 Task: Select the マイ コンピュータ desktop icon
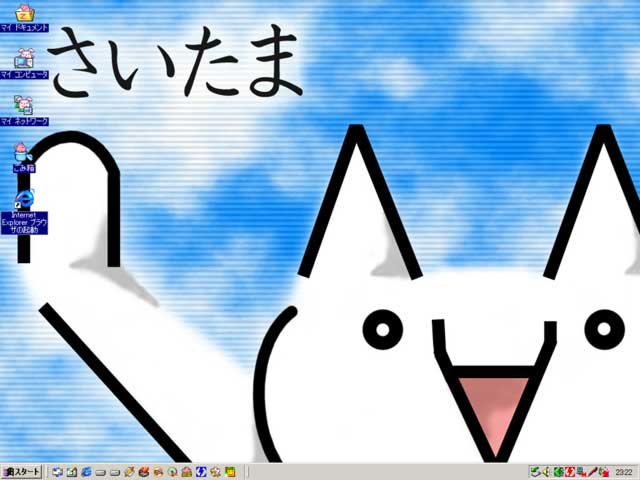23,62
